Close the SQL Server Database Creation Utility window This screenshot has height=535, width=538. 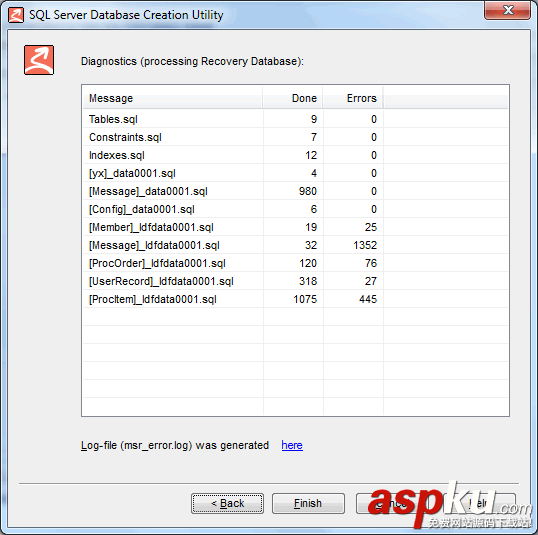(x=507, y=10)
